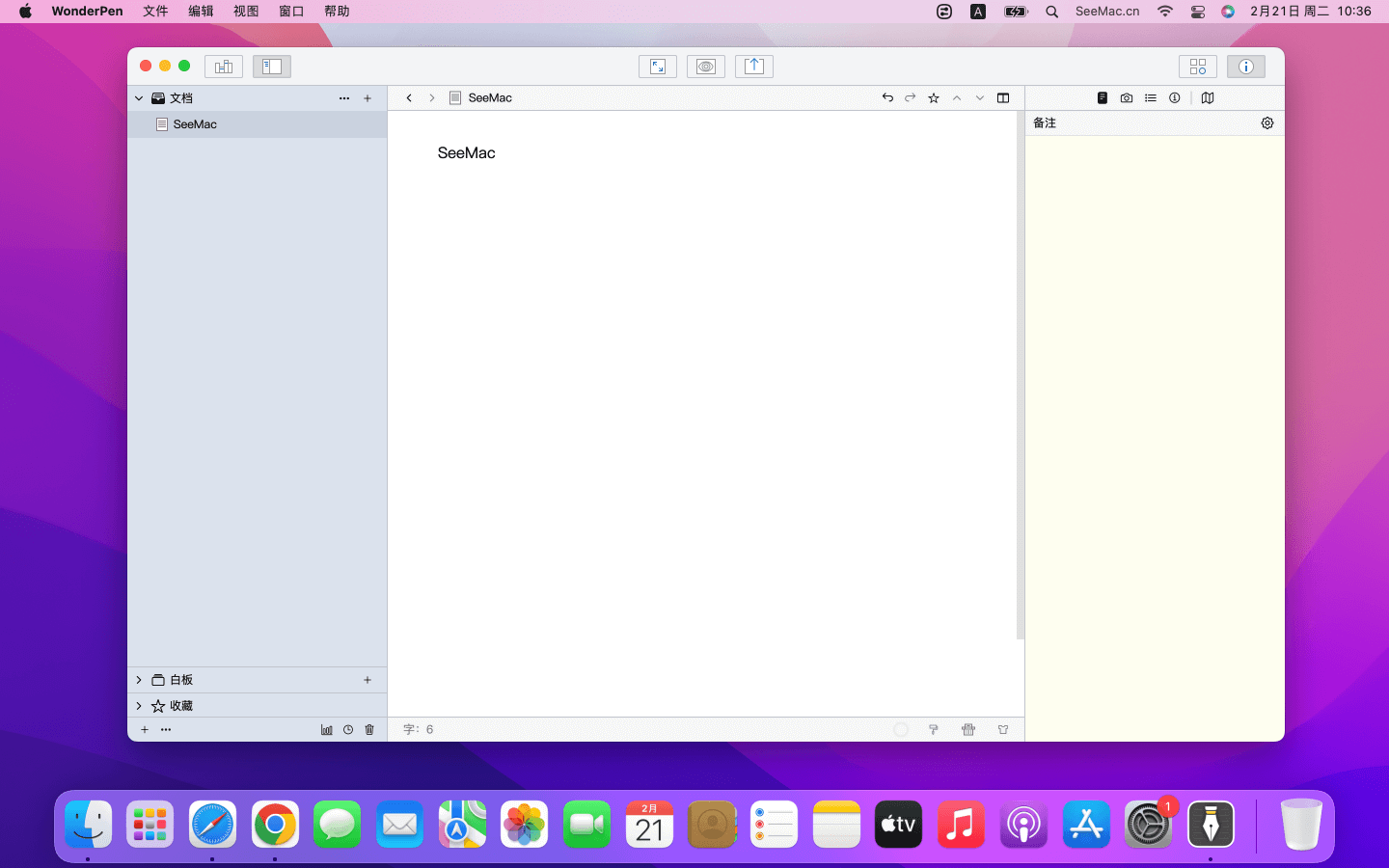1389x868 pixels.
Task: Open the statistics chart icon
Action: point(327,730)
